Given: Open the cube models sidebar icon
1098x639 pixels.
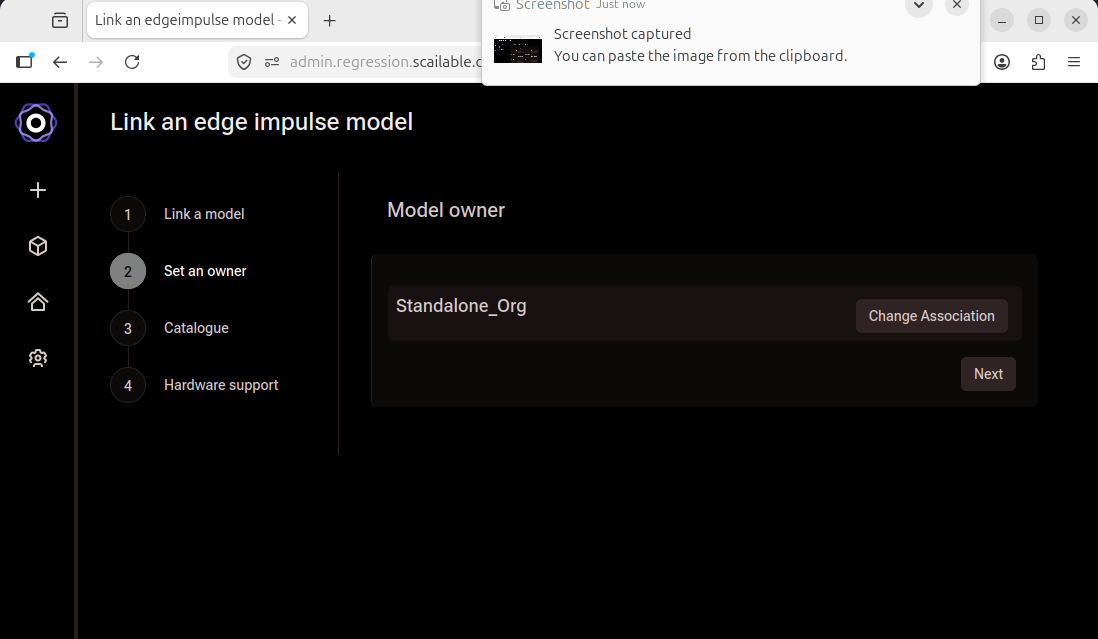Looking at the screenshot, I should pos(38,246).
